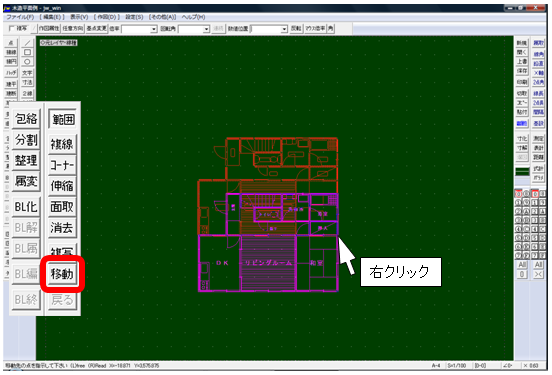The height and width of the screenshot is (375, 552).
Task: Click the green line color swatch
Action: (x=522, y=171)
